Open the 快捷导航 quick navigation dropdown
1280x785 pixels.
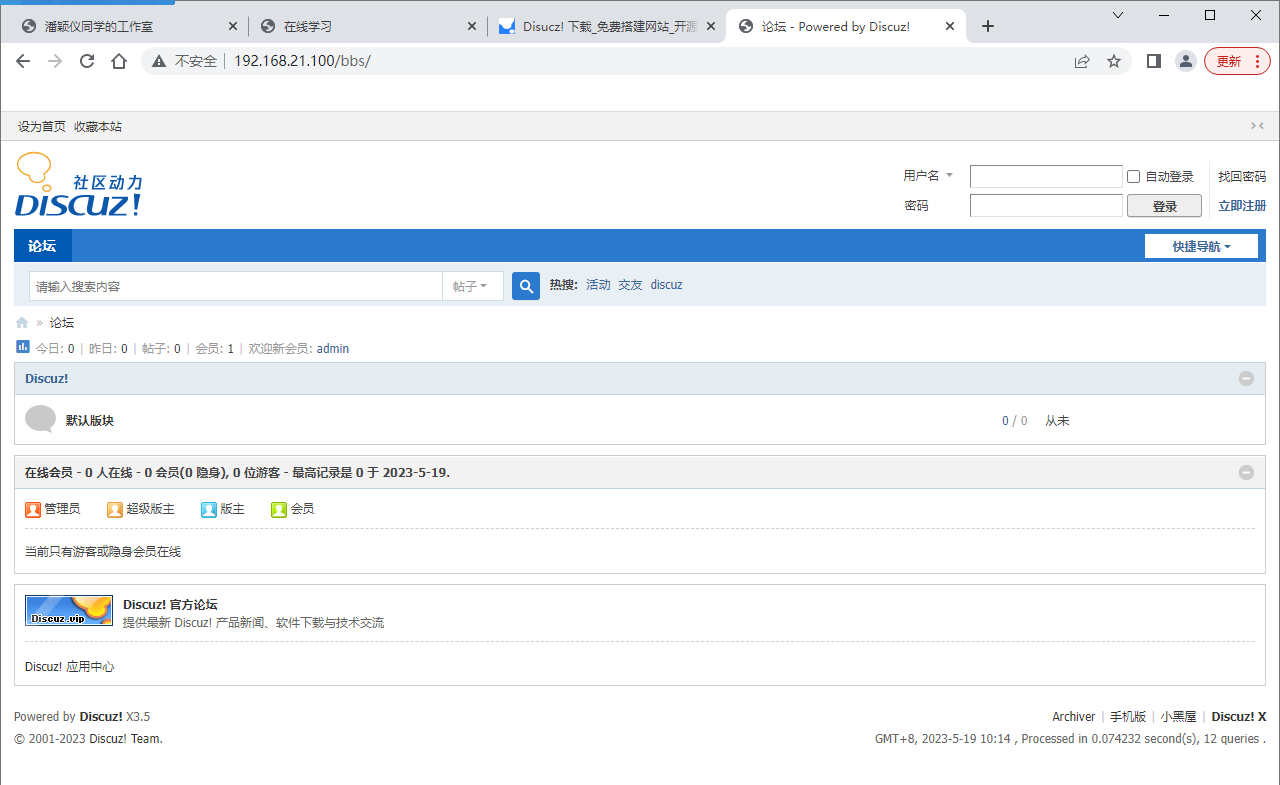coord(1201,246)
